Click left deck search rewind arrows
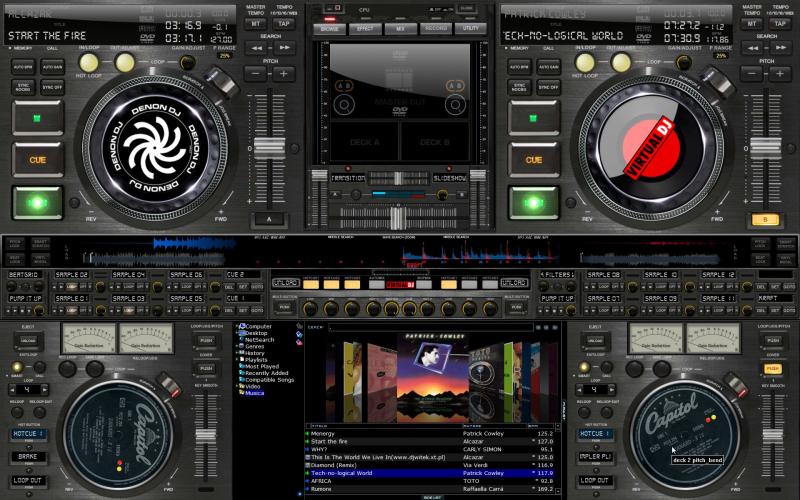The width and height of the screenshot is (800, 500). click(256, 48)
